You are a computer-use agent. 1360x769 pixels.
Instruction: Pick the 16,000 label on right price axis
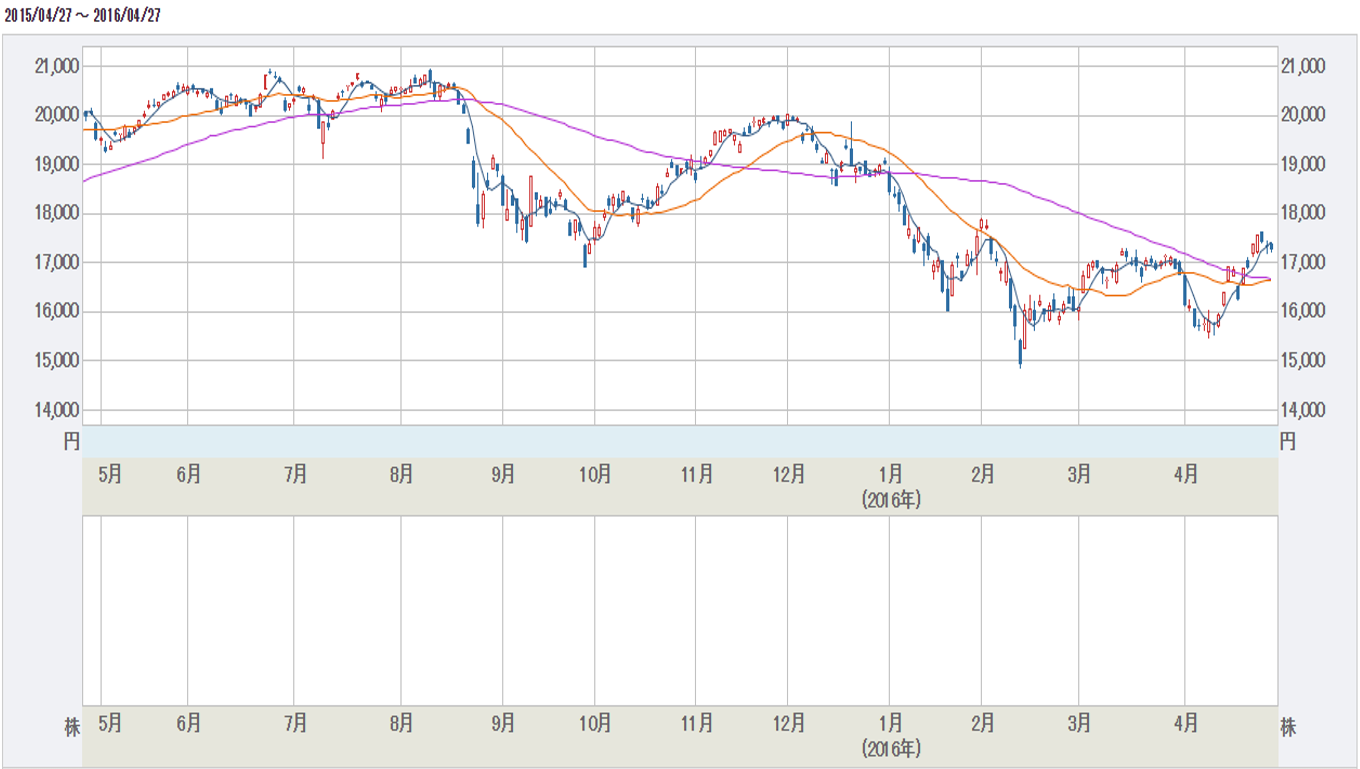tap(1303, 311)
